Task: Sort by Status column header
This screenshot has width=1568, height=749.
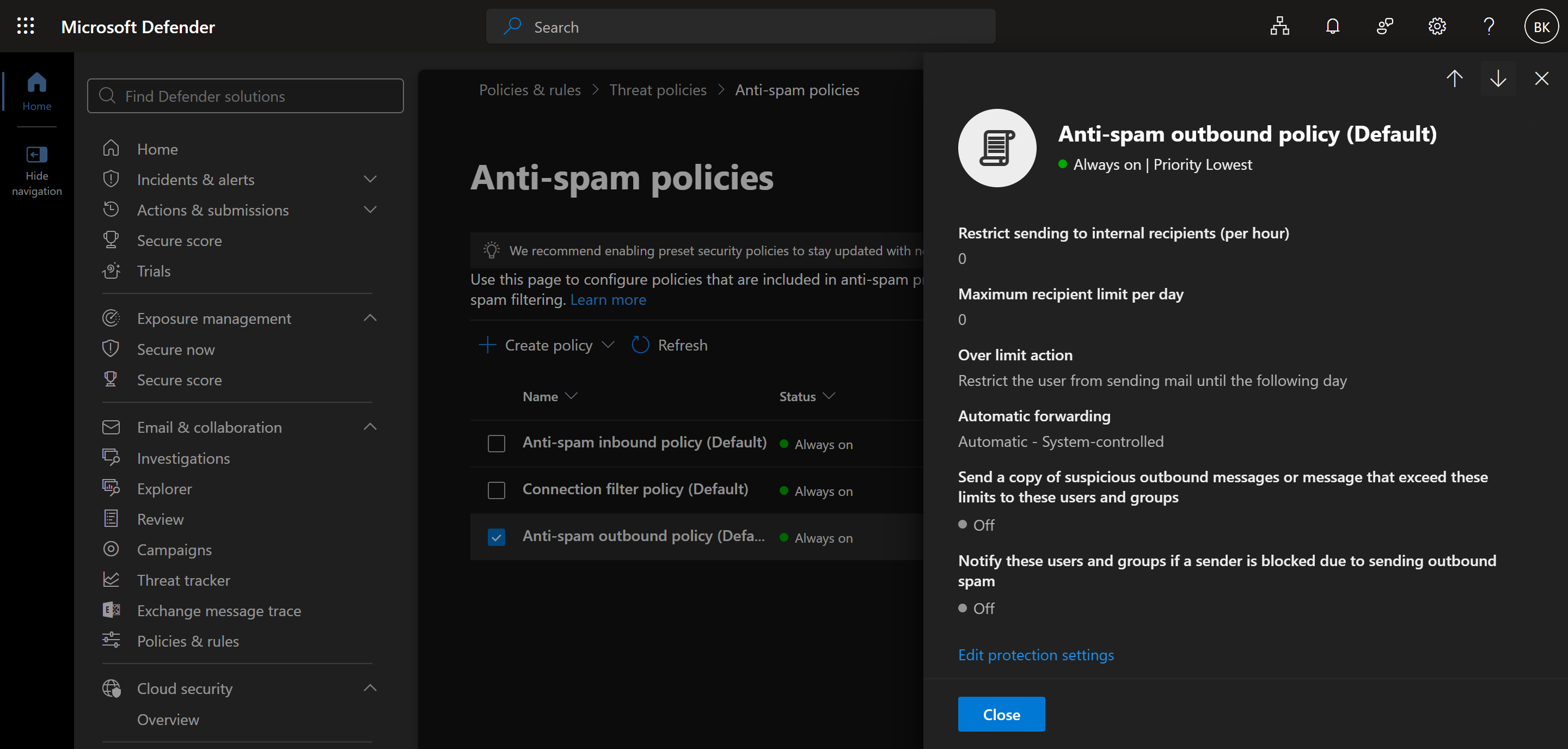Action: click(806, 396)
